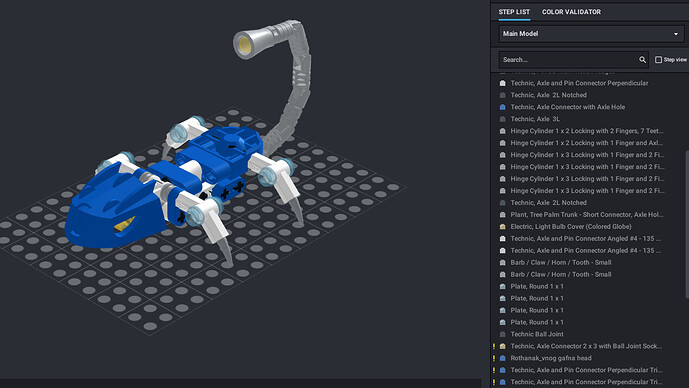Enable the Step view checkbox

click(x=658, y=60)
